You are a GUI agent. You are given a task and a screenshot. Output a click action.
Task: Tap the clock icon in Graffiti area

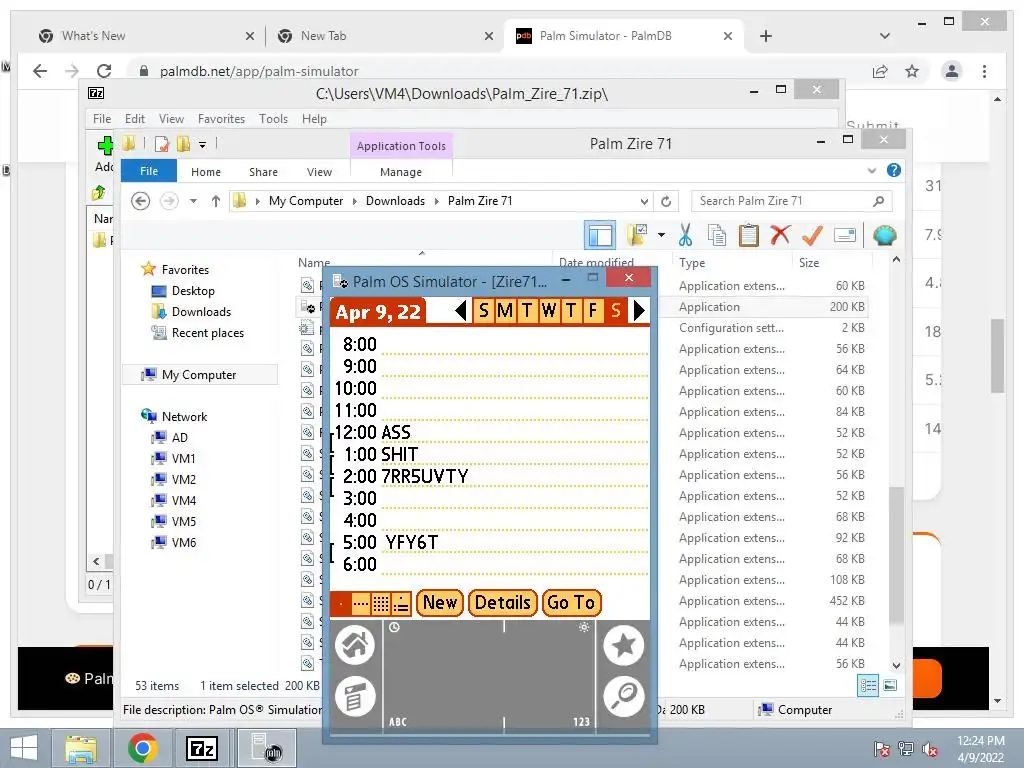[394, 628]
